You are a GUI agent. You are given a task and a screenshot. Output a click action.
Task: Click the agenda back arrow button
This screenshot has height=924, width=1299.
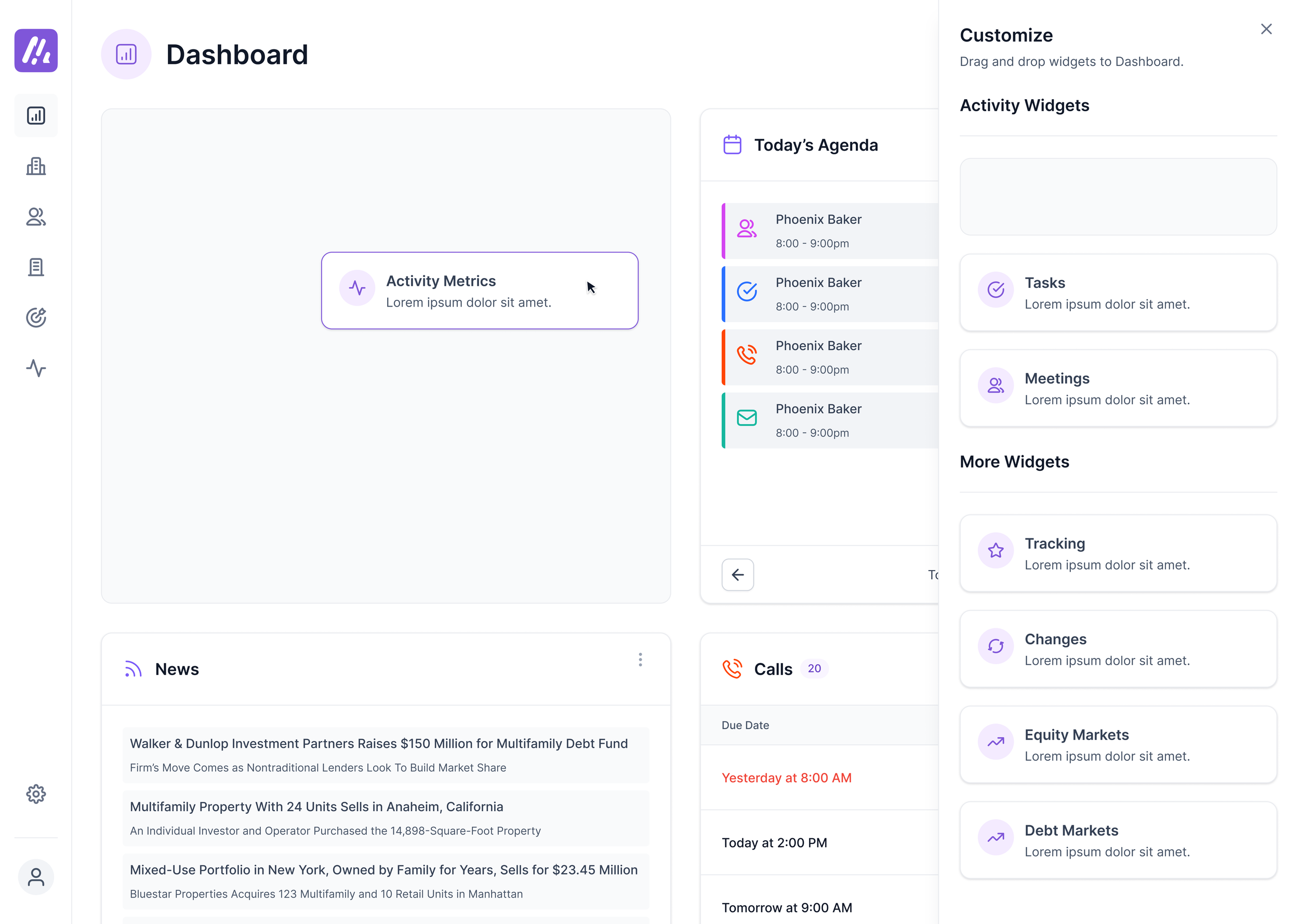[738, 575]
